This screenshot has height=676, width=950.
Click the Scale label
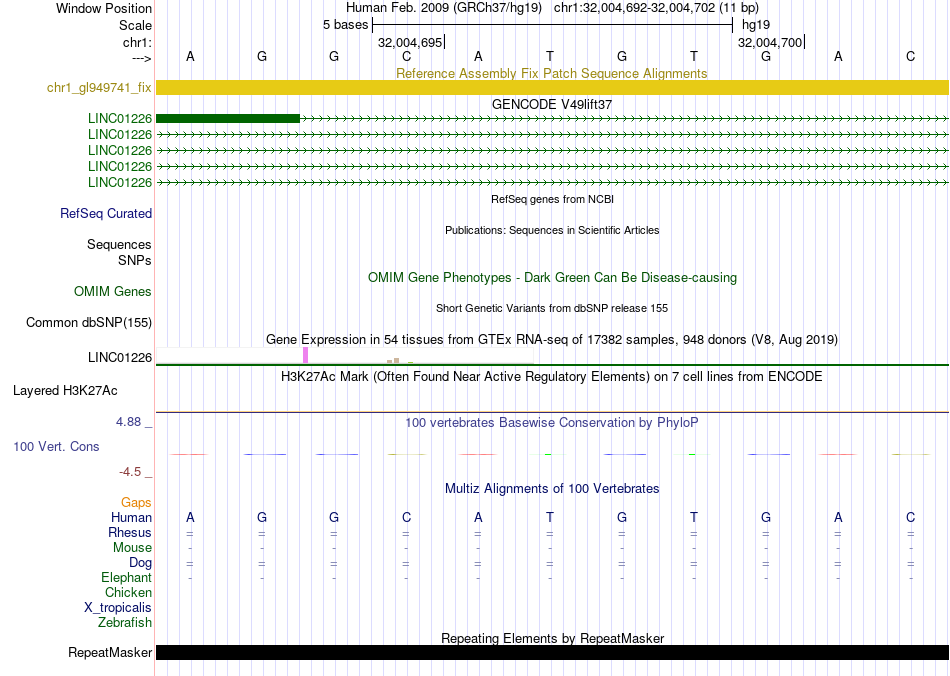(x=136, y=25)
